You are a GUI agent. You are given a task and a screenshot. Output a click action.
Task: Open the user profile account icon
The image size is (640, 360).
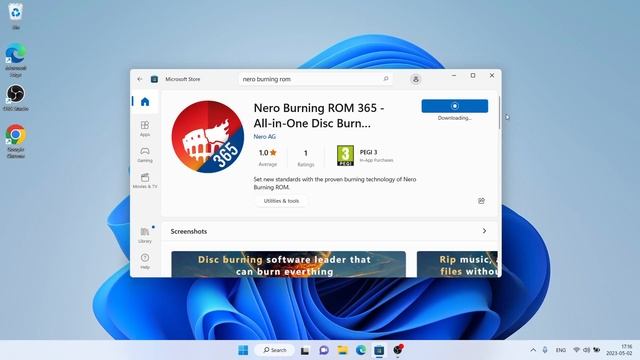[x=416, y=79]
